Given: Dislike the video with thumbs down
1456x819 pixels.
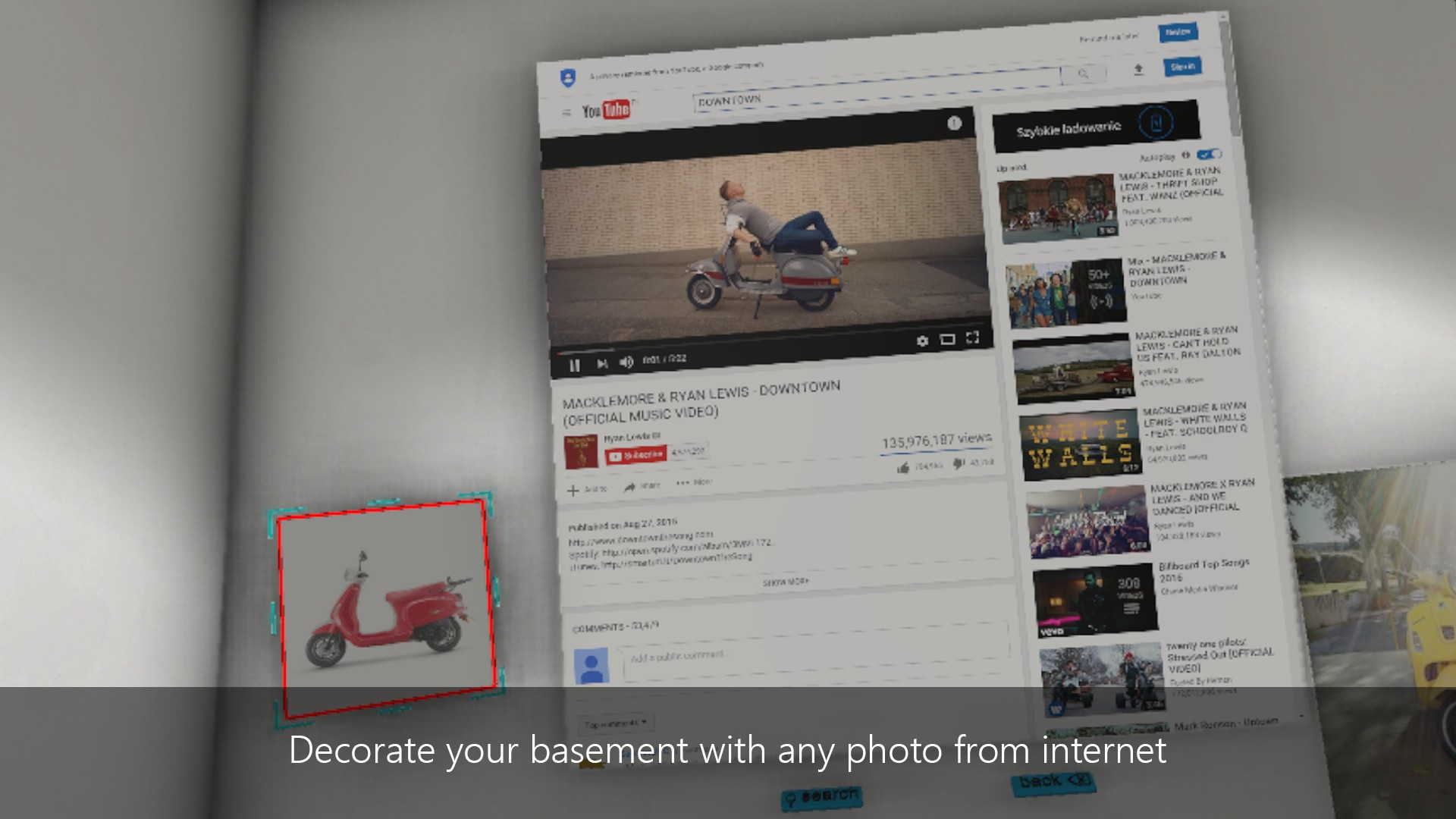Looking at the screenshot, I should coord(959,463).
